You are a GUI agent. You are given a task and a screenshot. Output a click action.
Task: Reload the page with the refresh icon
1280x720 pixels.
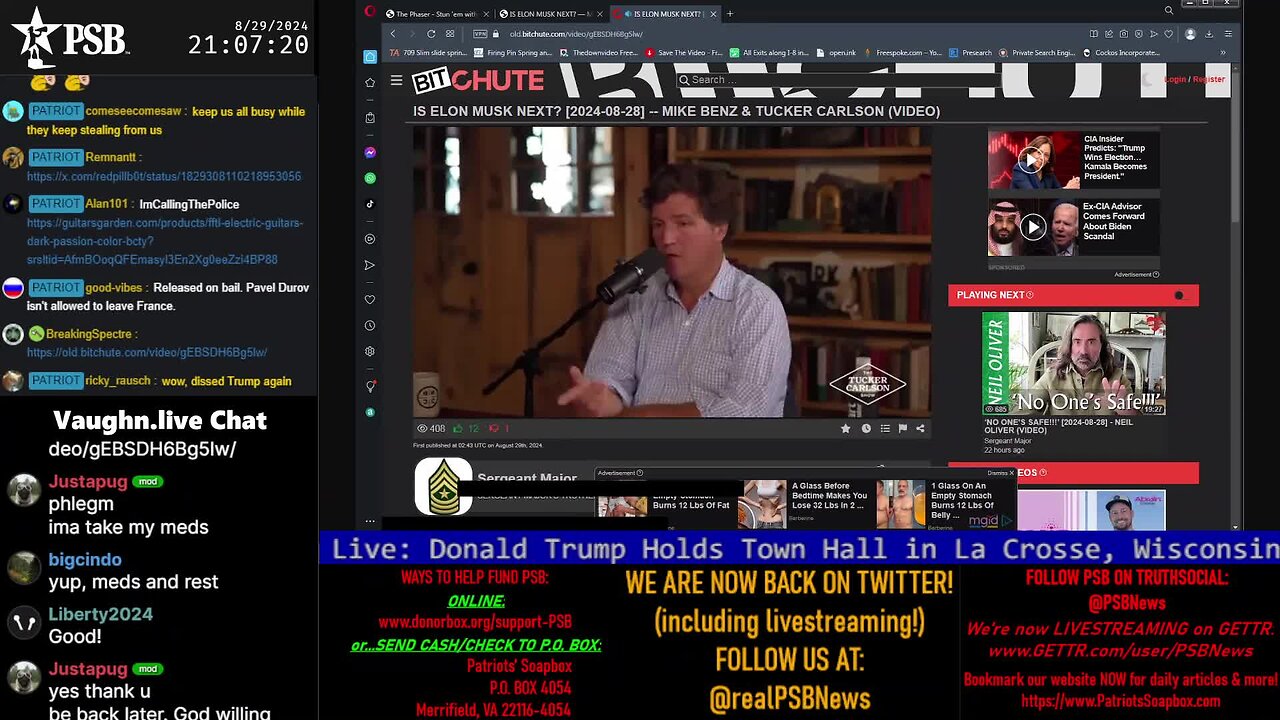(431, 34)
